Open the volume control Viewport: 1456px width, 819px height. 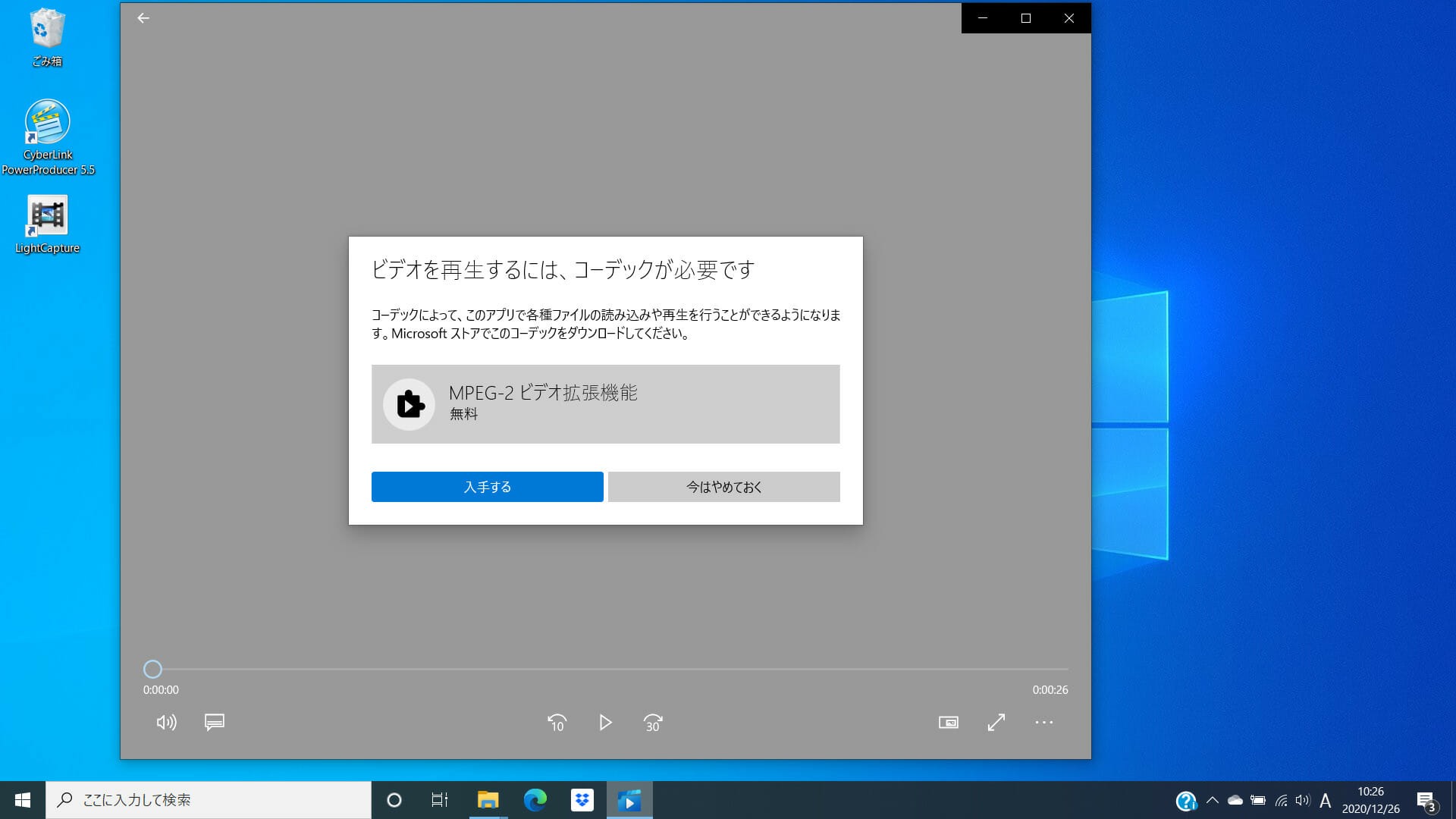167,722
